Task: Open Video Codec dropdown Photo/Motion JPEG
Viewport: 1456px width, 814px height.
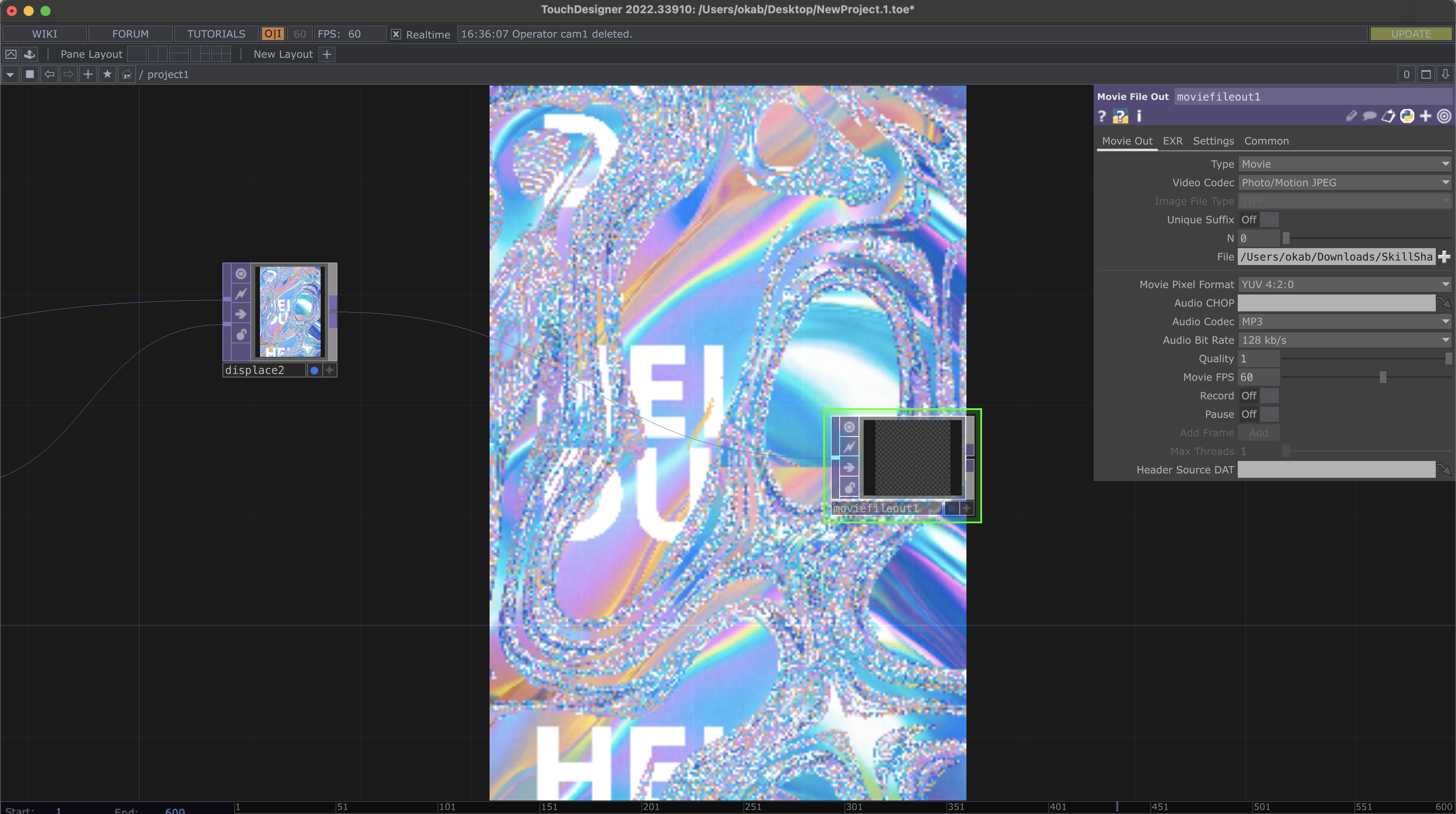Action: [x=1345, y=182]
